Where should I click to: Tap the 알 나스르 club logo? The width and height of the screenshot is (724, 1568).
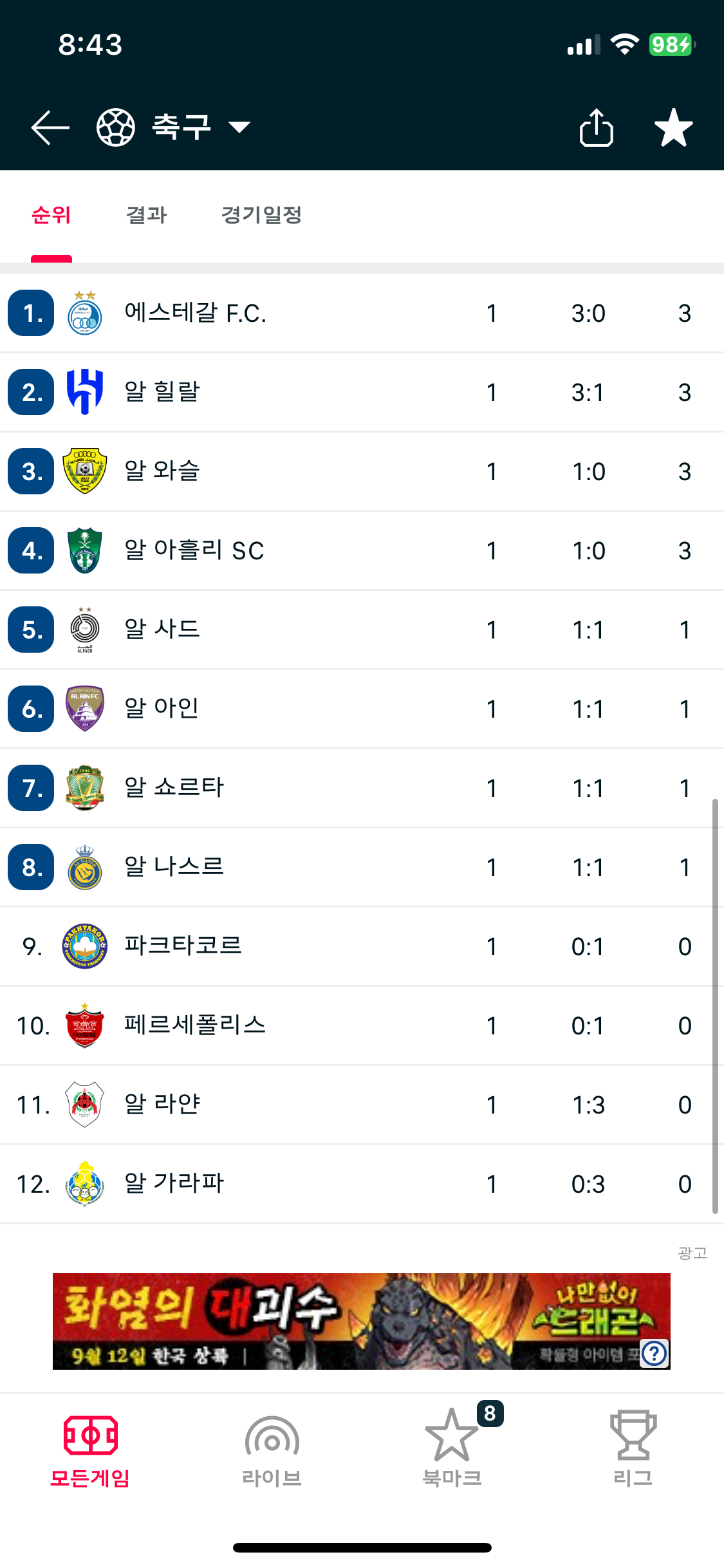[85, 867]
